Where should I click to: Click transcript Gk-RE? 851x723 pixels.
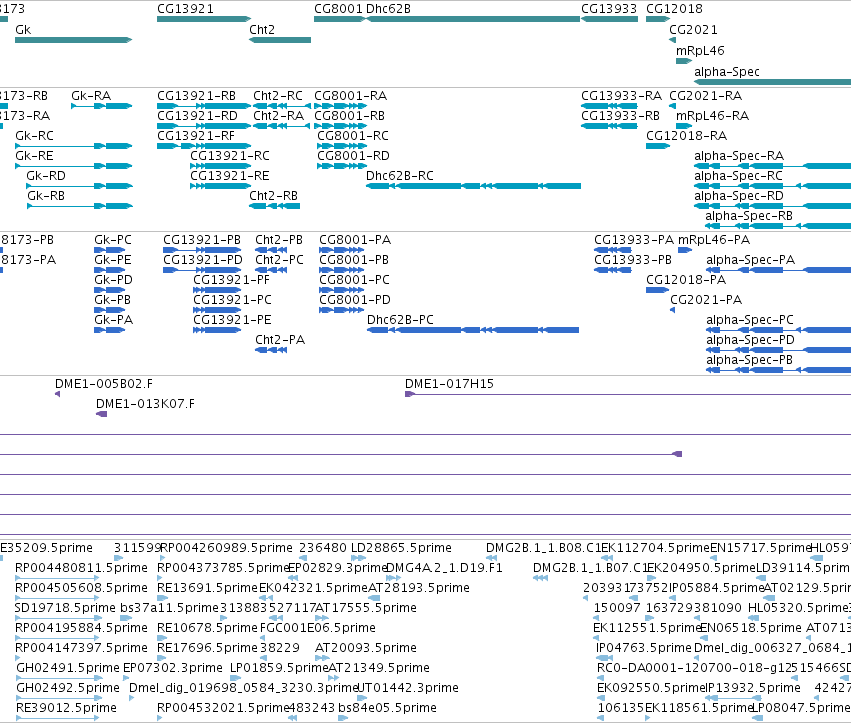(73, 166)
